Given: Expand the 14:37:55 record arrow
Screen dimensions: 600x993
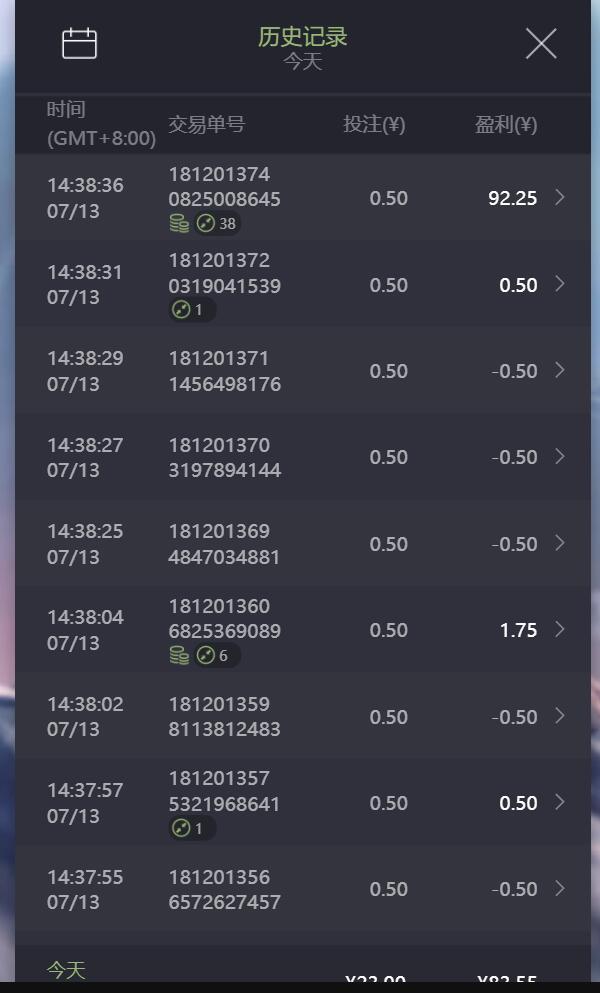Looking at the screenshot, I should tap(560, 888).
